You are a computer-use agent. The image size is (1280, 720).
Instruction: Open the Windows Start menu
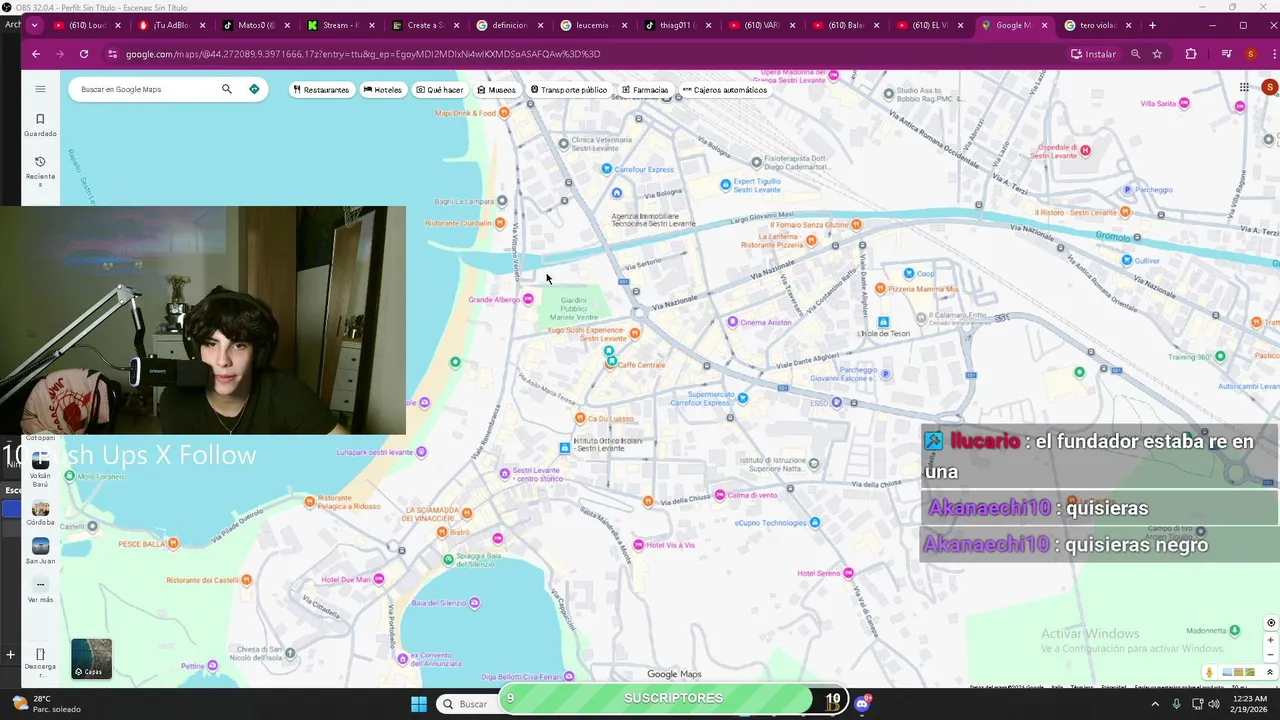419,704
